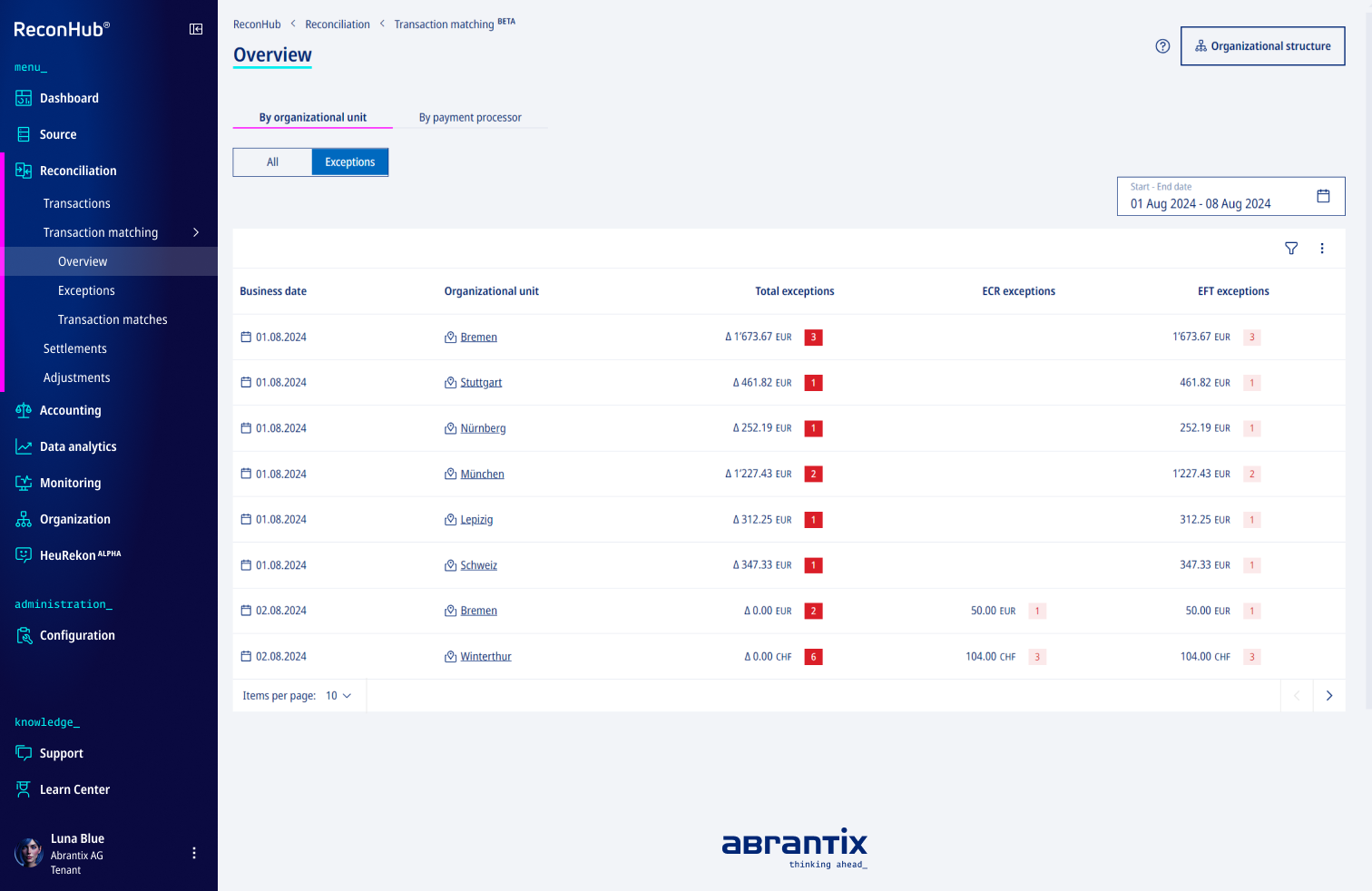Collapse the sidebar using the panel icon
1372x891 pixels.
[x=196, y=29]
